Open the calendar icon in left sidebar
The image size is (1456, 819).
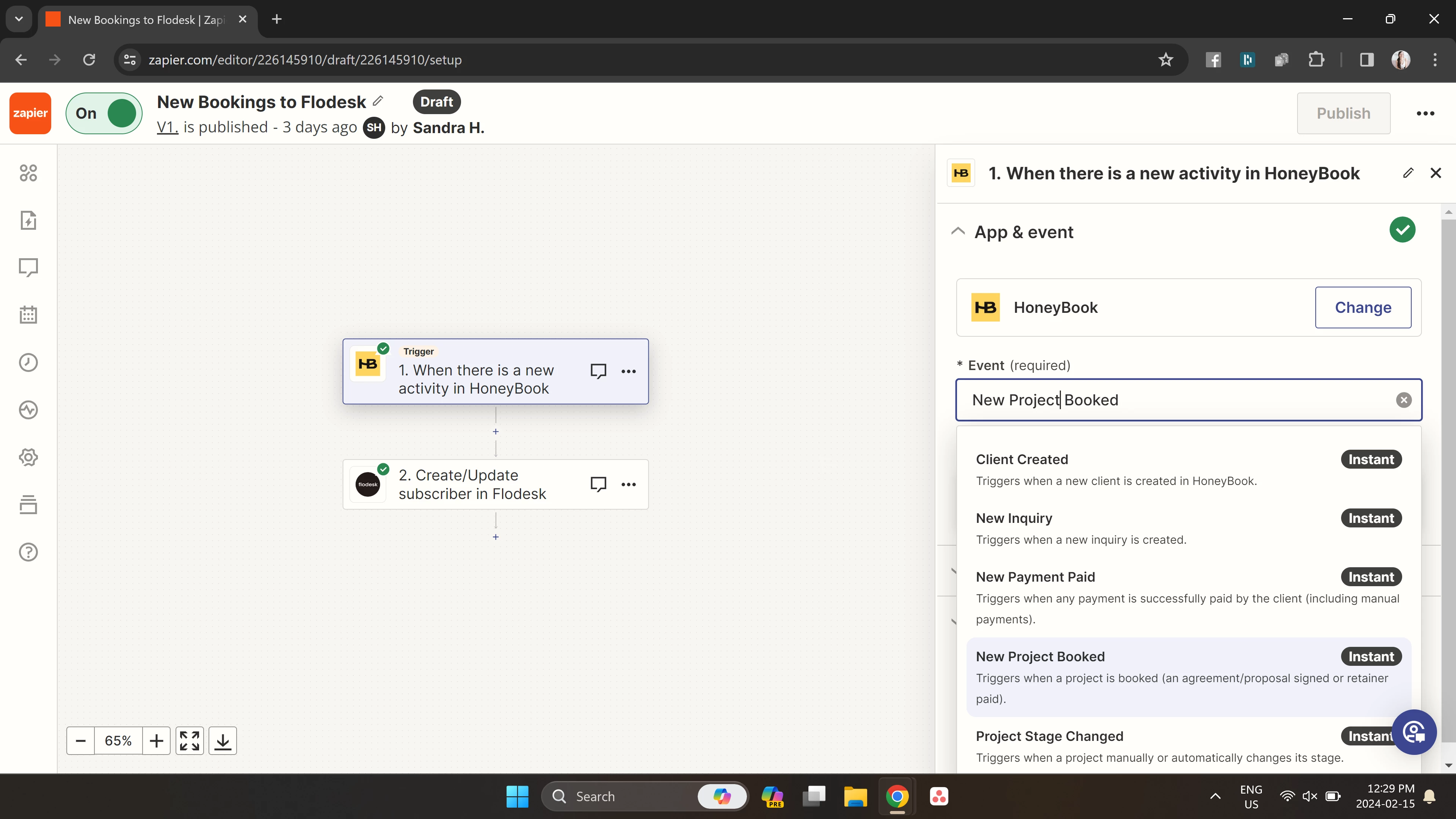point(28,315)
